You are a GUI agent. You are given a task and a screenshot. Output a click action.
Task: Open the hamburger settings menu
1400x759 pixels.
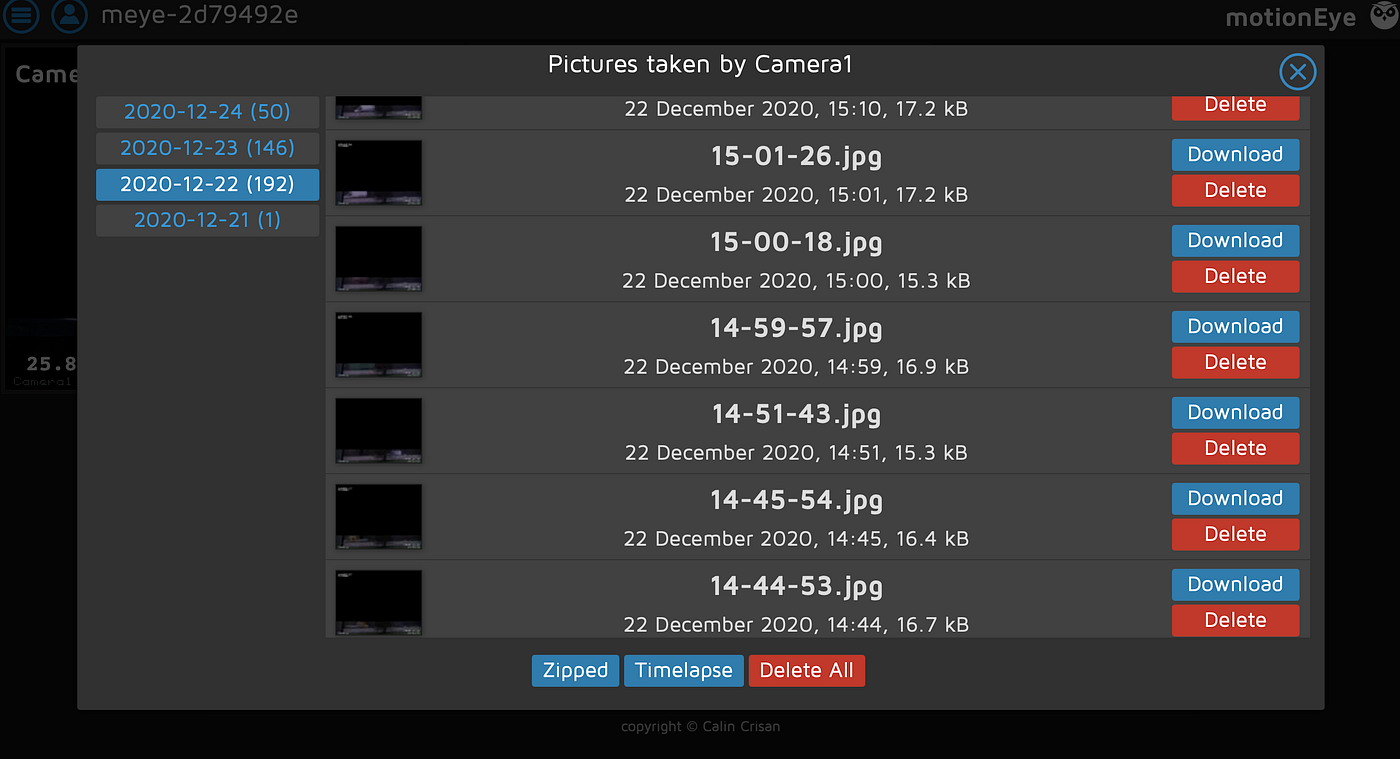pyautogui.click(x=21, y=16)
